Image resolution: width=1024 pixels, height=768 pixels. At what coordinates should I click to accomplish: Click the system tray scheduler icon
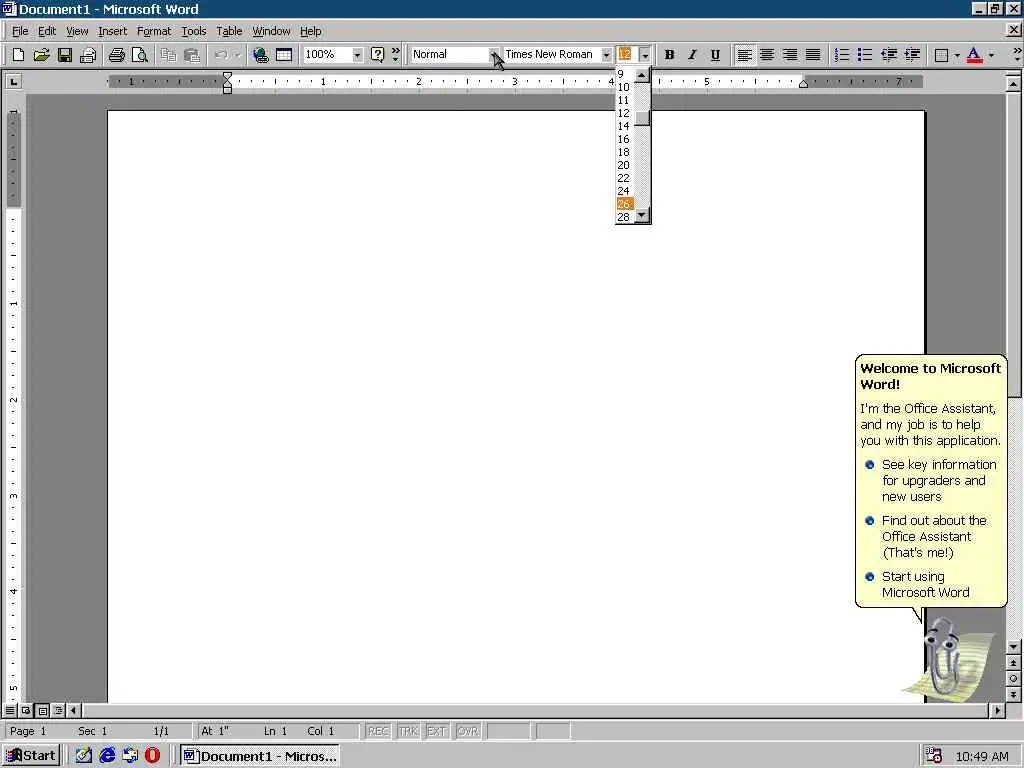tap(933, 756)
